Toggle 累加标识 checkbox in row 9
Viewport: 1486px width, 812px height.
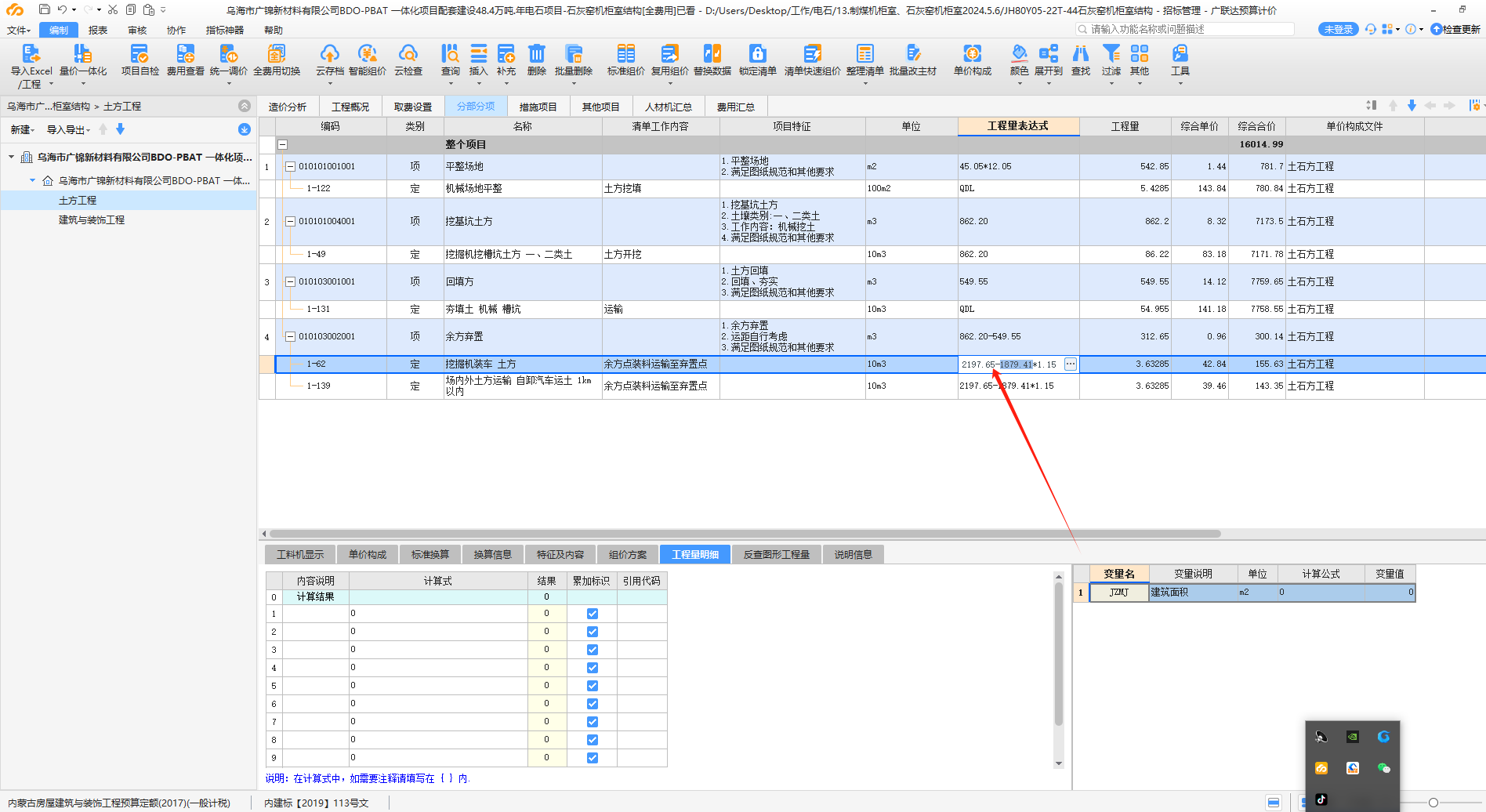593,758
